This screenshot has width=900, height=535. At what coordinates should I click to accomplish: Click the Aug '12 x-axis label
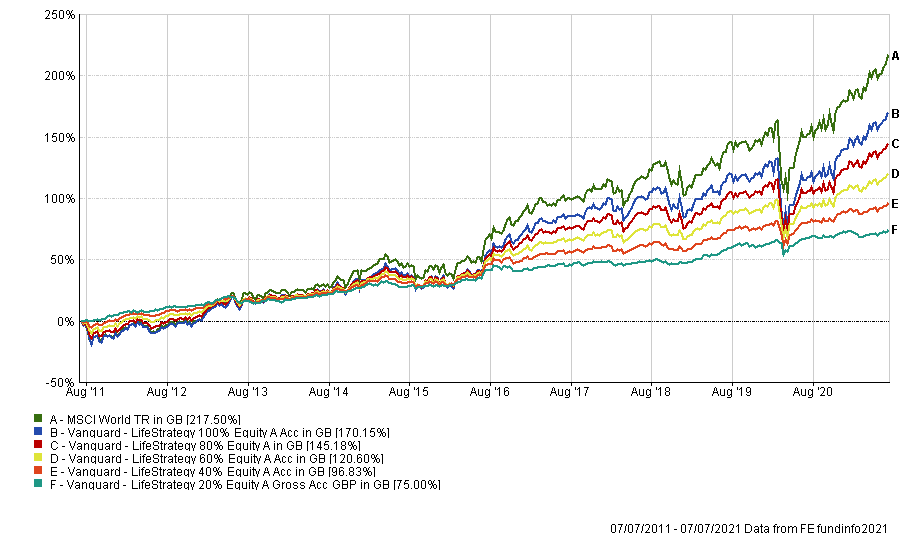click(x=166, y=392)
